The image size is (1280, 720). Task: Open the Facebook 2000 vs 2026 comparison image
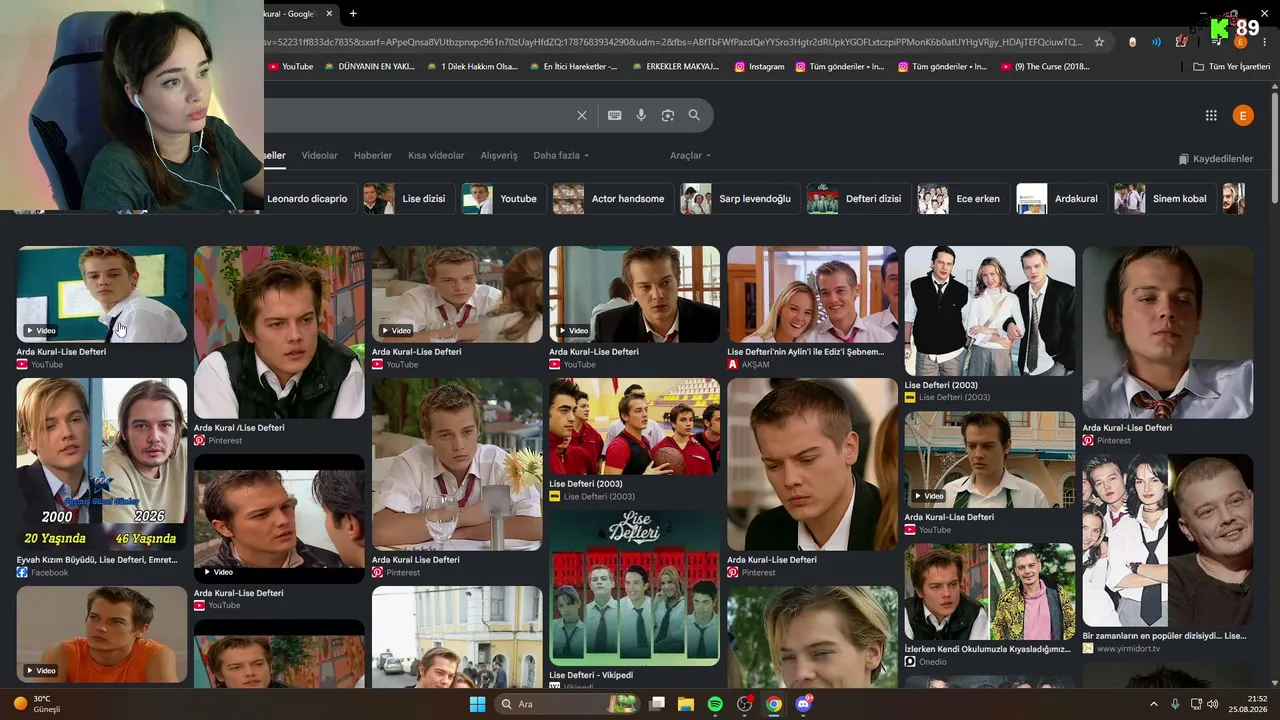(x=102, y=465)
